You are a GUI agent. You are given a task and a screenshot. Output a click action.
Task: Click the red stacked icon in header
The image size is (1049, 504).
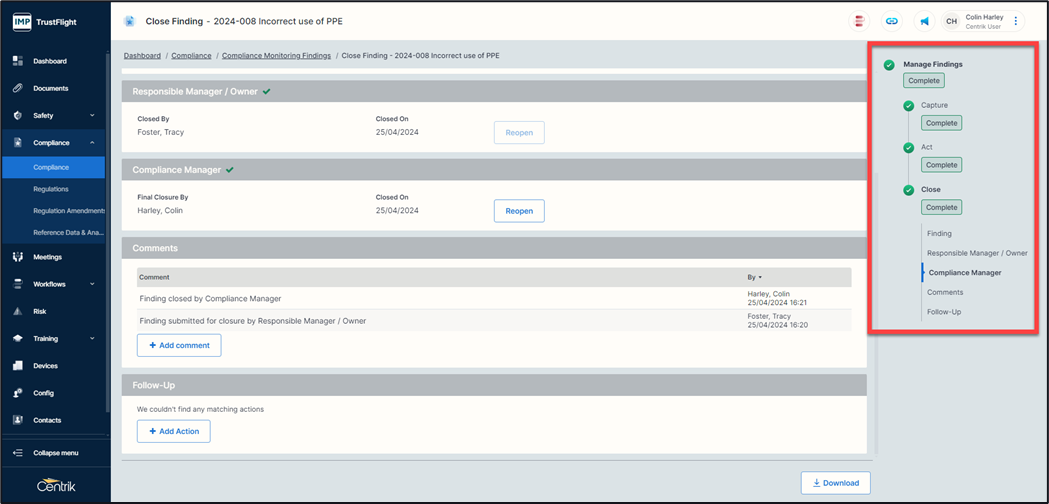coord(858,21)
